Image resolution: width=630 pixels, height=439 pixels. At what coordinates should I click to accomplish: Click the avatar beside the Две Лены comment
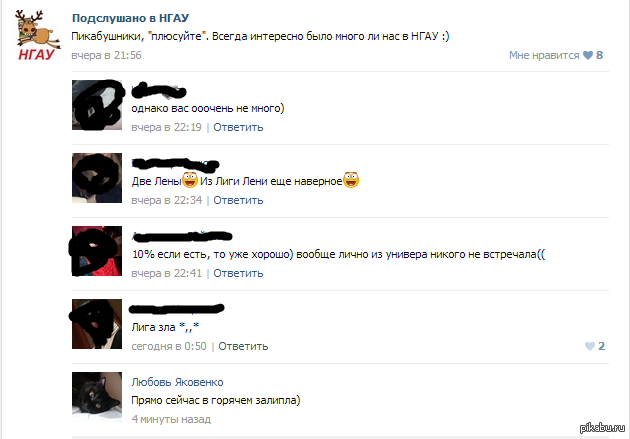coord(97,178)
